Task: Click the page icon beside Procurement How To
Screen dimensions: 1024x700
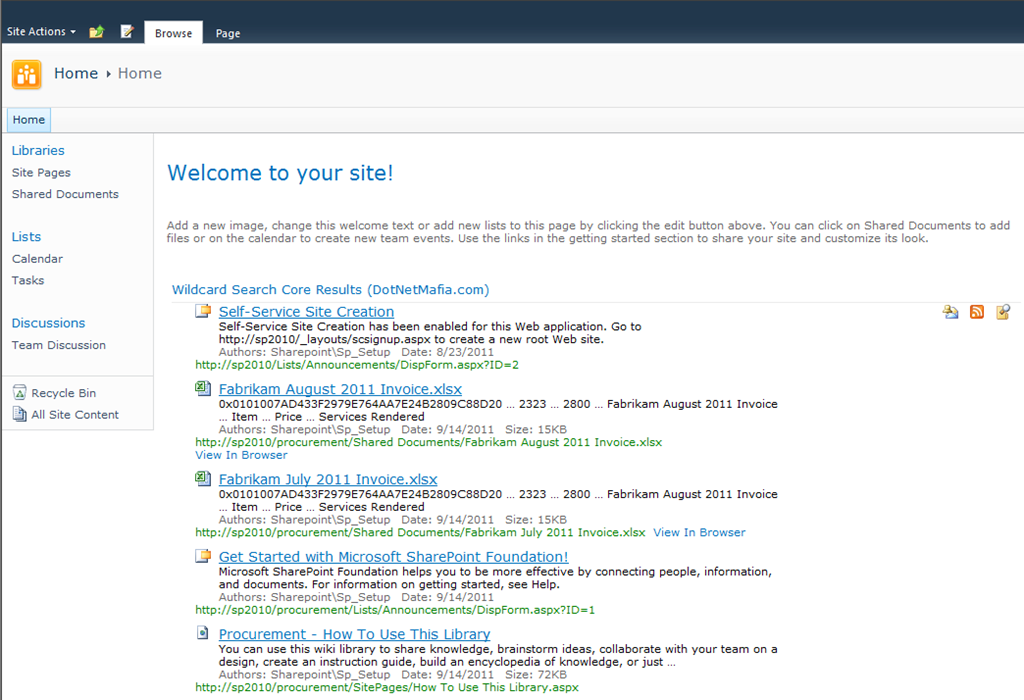Action: point(203,633)
